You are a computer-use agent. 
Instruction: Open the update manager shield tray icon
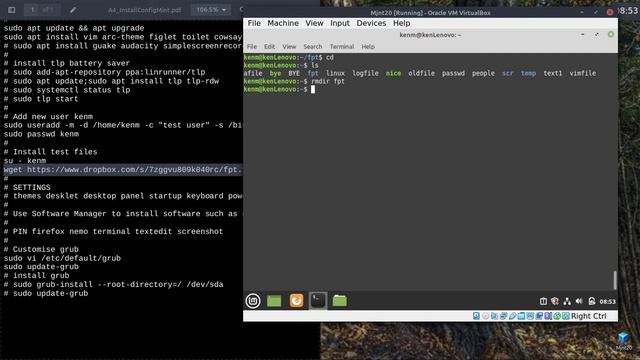[555, 301]
